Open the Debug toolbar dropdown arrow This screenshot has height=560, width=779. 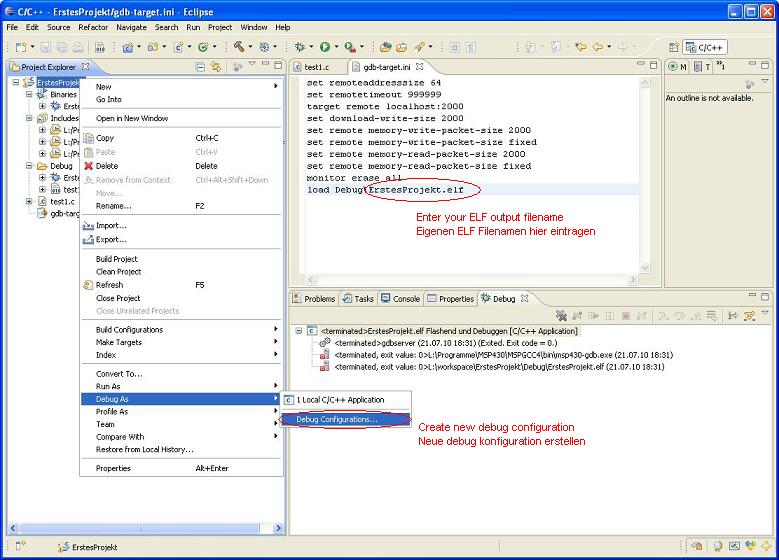click(x=311, y=47)
